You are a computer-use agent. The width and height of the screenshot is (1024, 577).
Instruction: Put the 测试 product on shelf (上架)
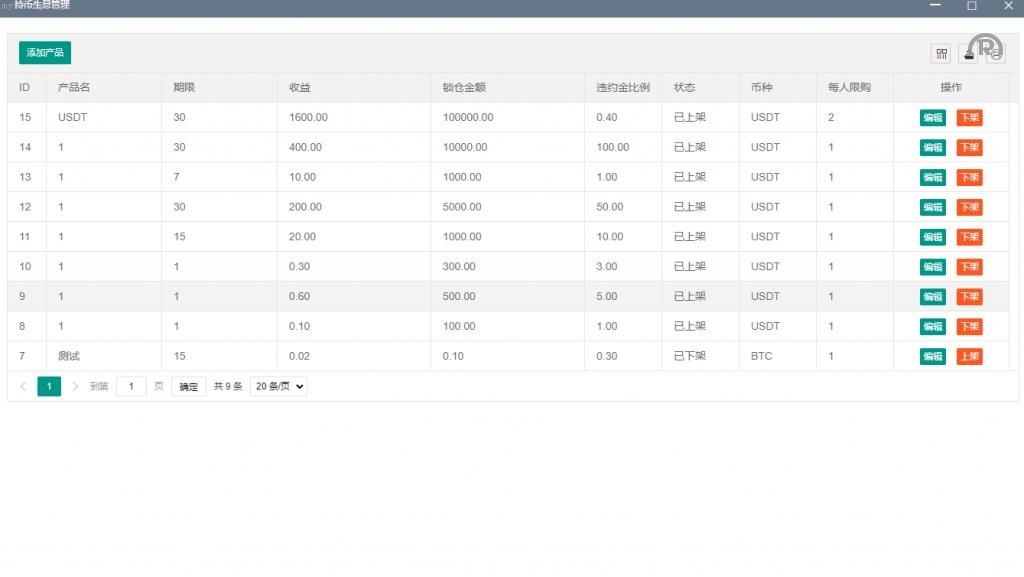click(x=969, y=357)
